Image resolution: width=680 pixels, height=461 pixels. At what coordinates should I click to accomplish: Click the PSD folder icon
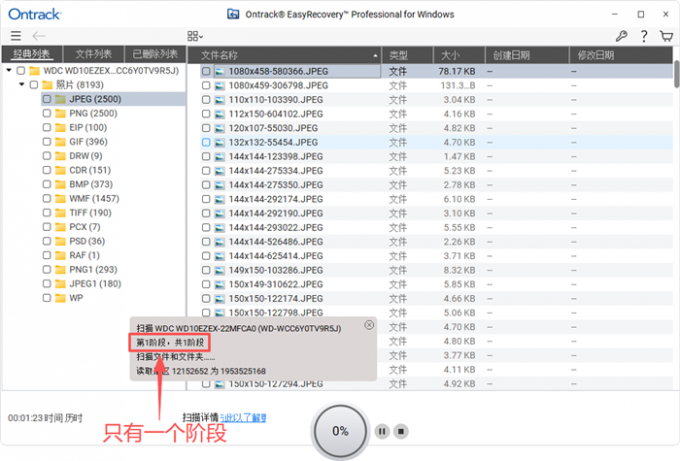[61, 241]
